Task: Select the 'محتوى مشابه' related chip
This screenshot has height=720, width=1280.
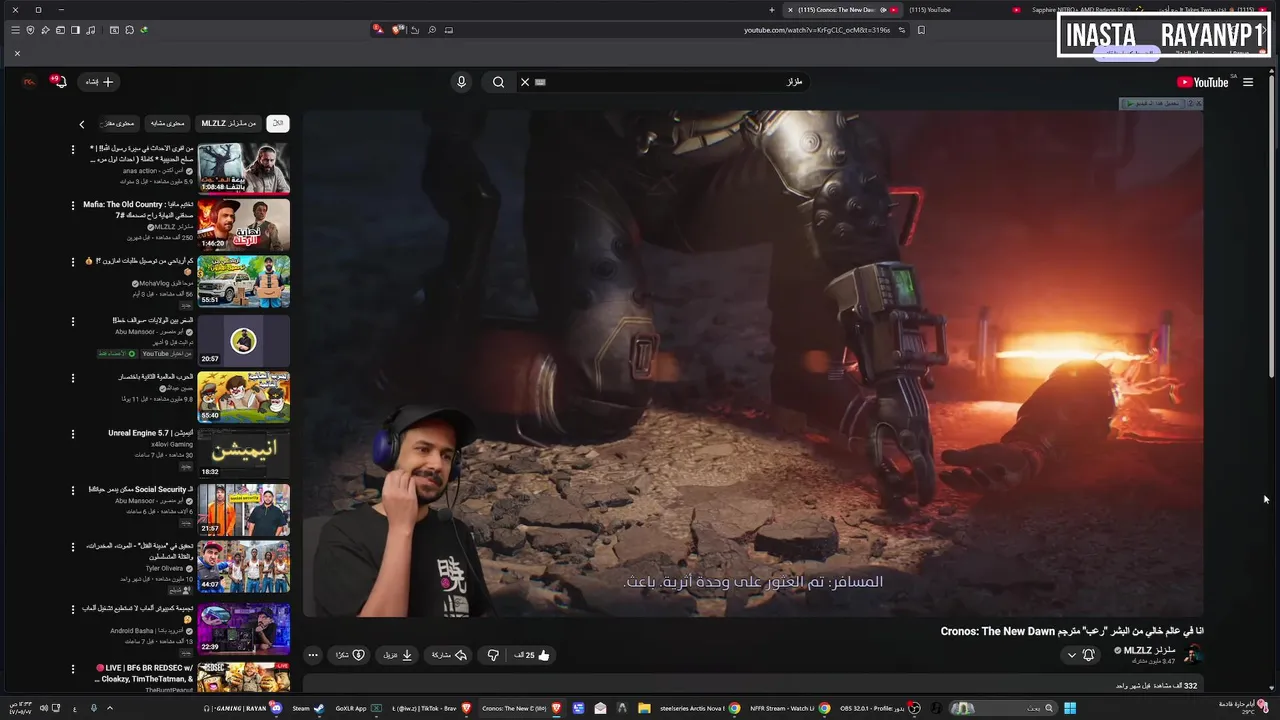Action: [x=167, y=123]
